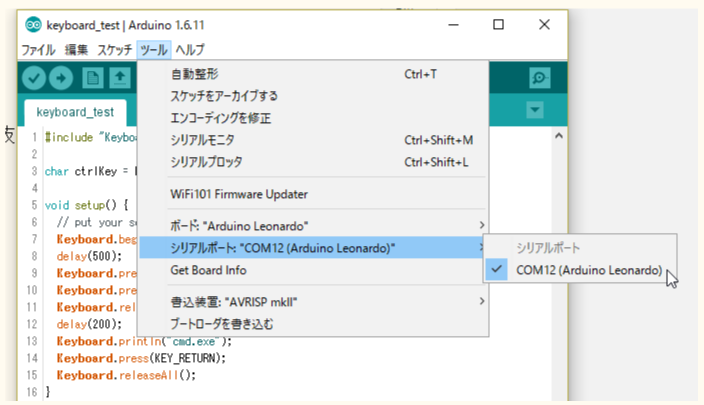Open シリアルプロッタ from the menu
The height and width of the screenshot is (405, 704).
pos(313,162)
